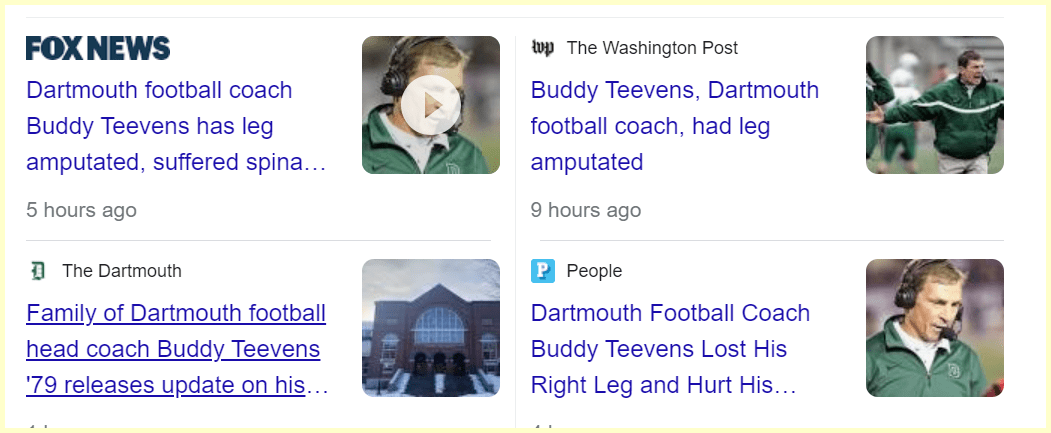This screenshot has height=433, width=1051.
Task: Open the building photo thumbnail
Action: click(430, 328)
